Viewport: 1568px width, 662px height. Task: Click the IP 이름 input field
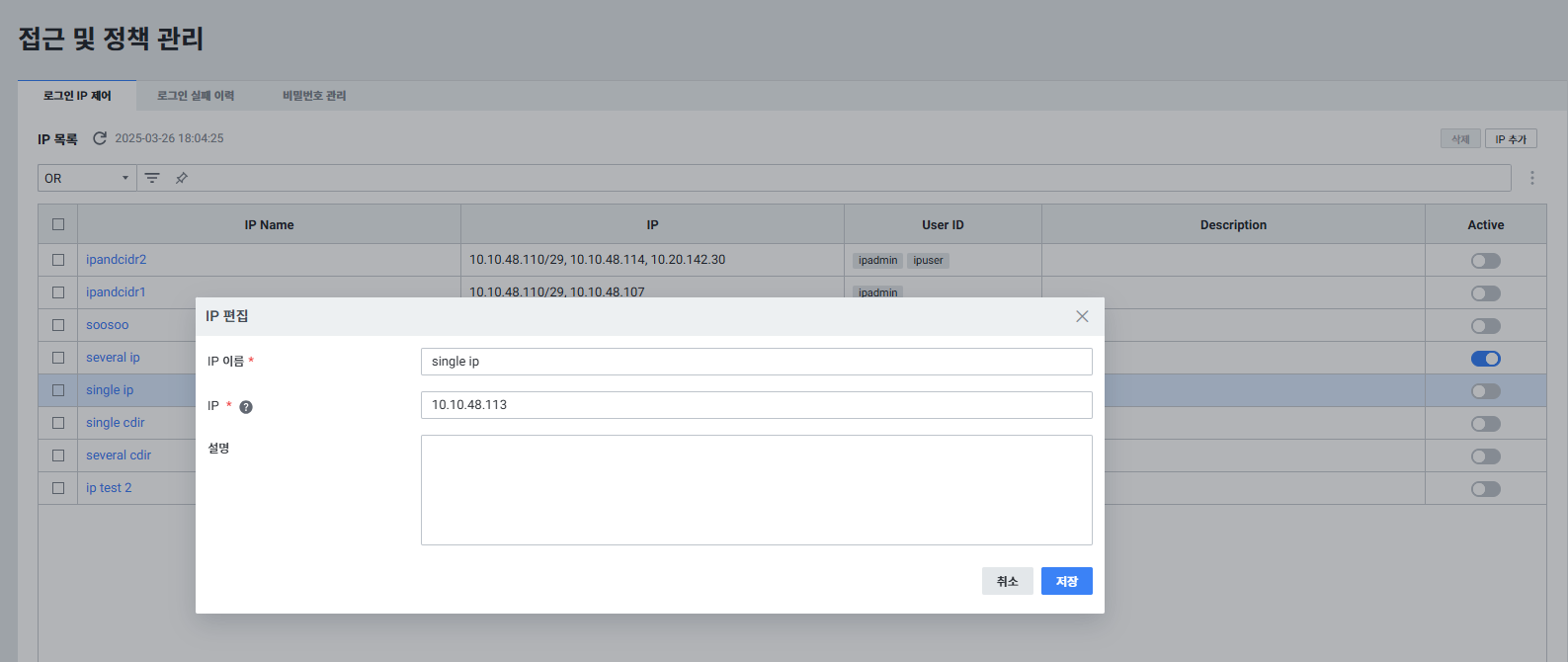pos(756,362)
